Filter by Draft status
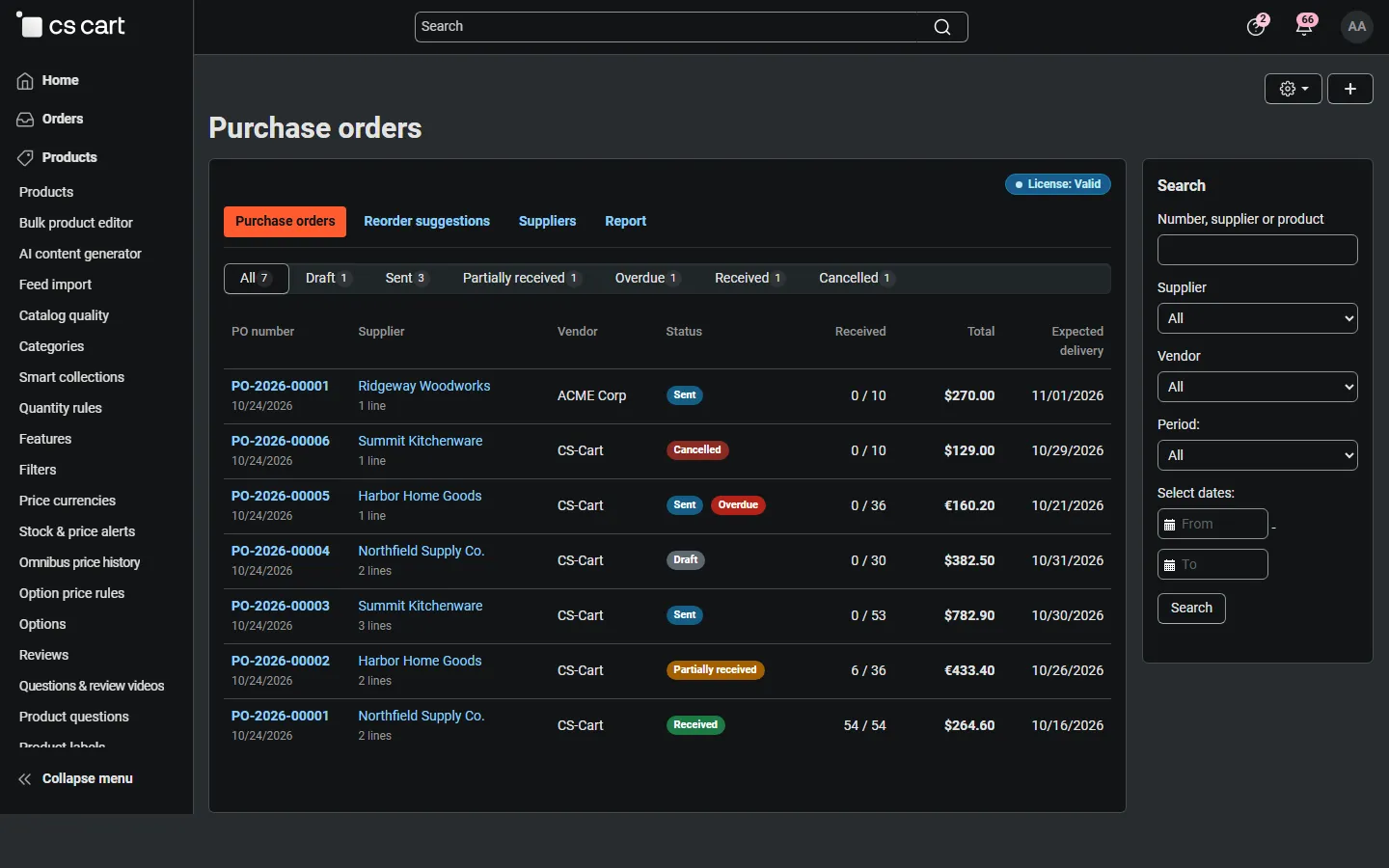The height and width of the screenshot is (868, 1389). point(328,279)
